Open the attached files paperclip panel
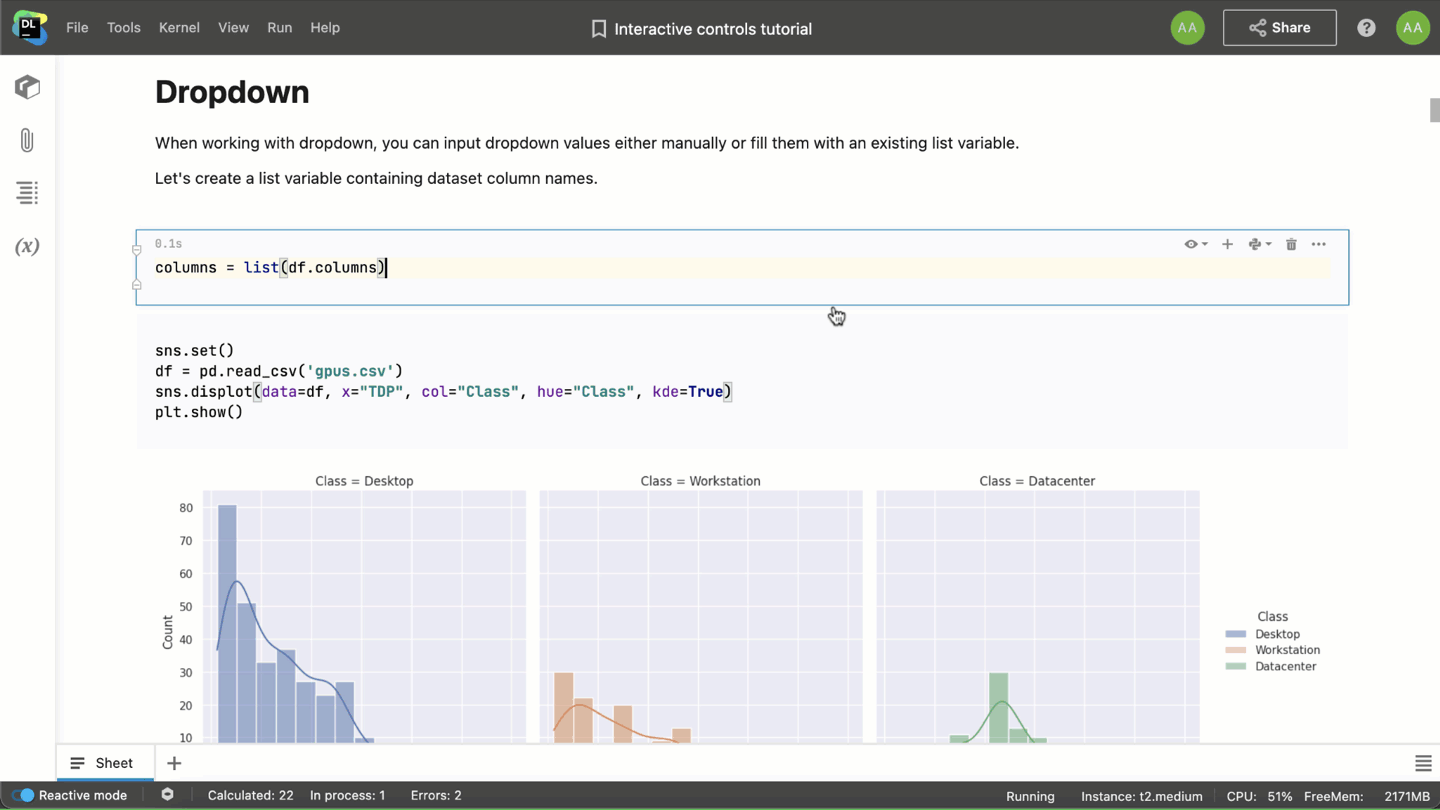The width and height of the screenshot is (1440, 810). (x=27, y=140)
